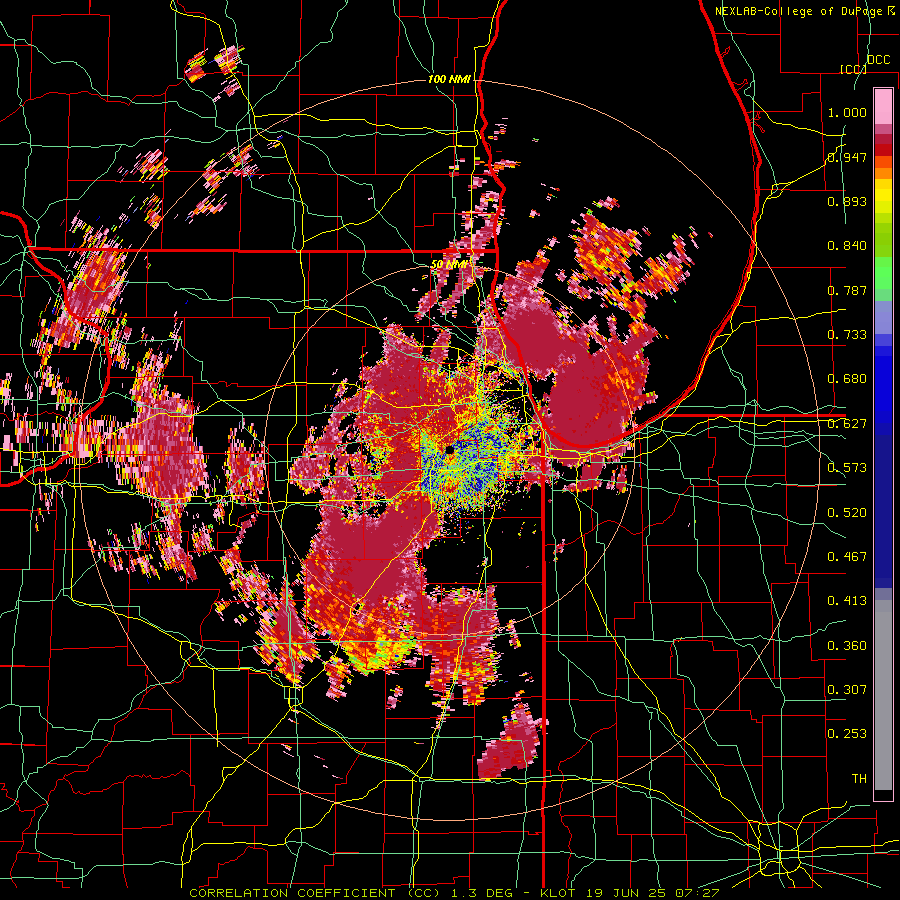
Task: Click the 0.680 legend value
Action: [x=847, y=379]
